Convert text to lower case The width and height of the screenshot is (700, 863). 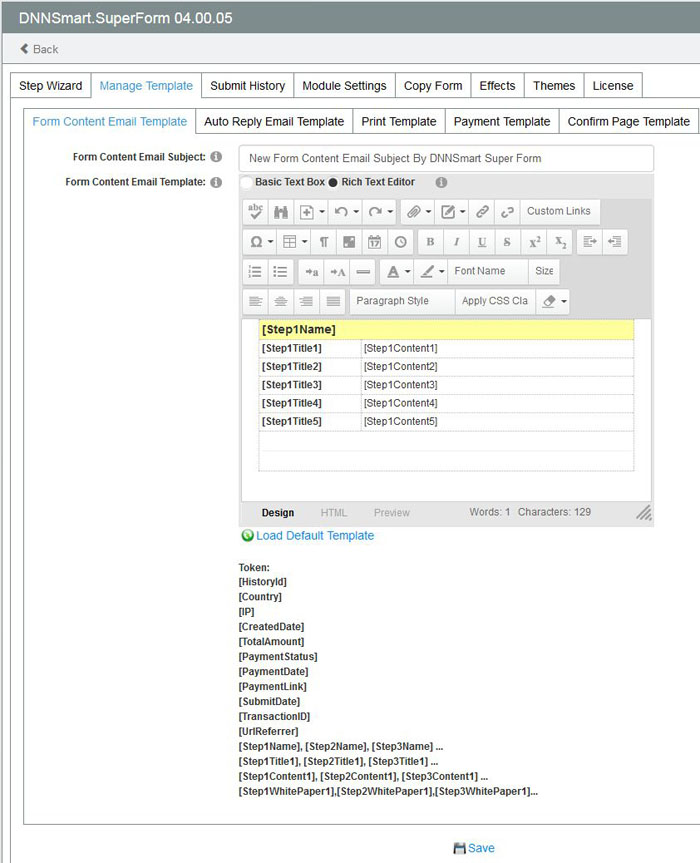tap(311, 271)
